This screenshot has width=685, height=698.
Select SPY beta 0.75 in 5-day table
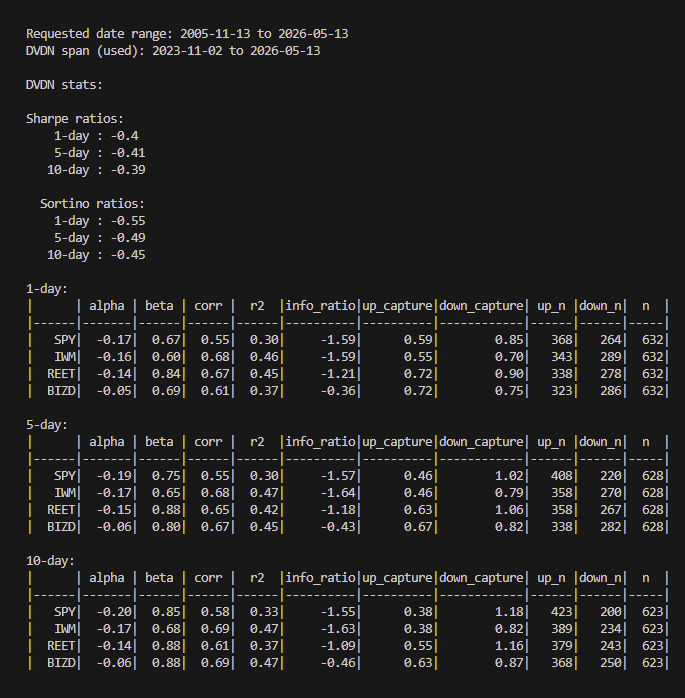click(166, 475)
